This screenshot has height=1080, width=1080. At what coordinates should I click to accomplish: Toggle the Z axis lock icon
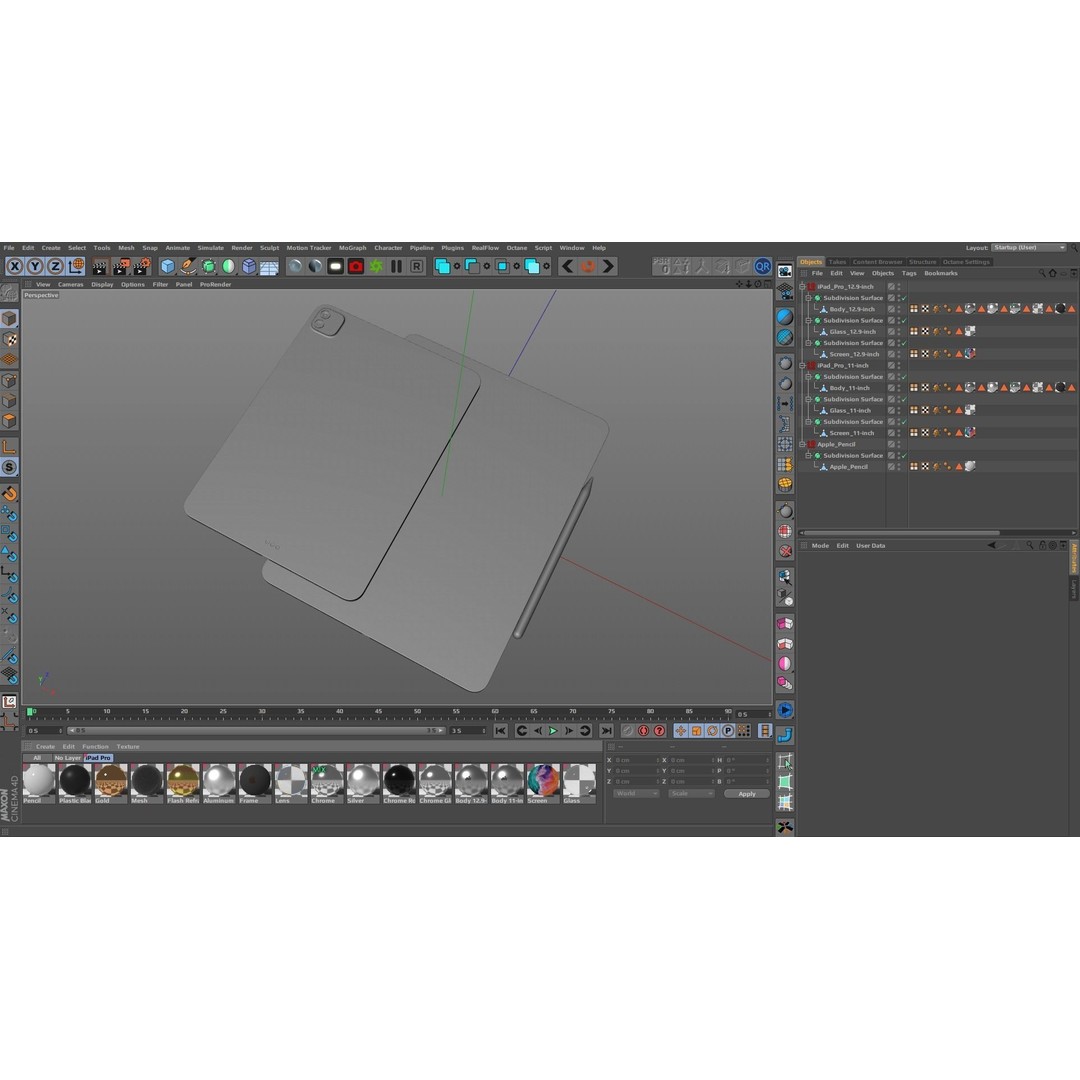tap(55, 267)
